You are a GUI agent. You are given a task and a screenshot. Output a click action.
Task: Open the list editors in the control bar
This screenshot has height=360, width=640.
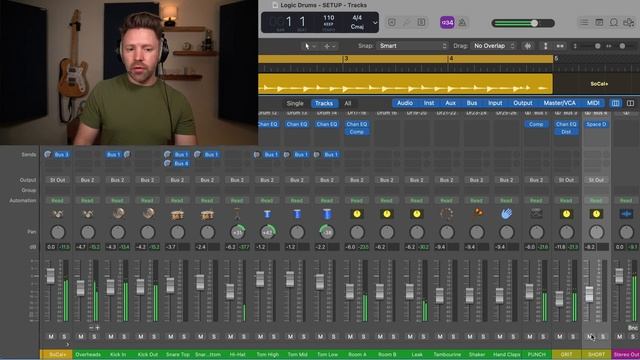(584, 22)
